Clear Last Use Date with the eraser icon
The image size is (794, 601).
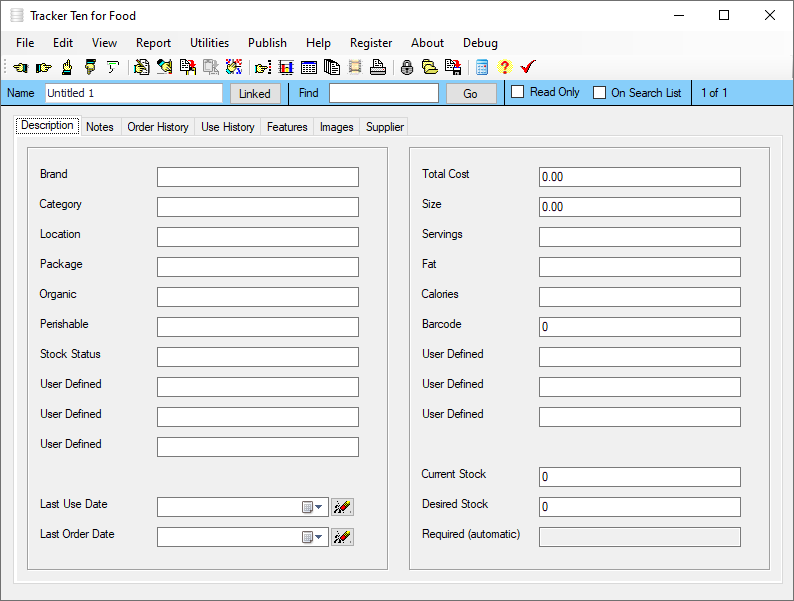coord(342,507)
